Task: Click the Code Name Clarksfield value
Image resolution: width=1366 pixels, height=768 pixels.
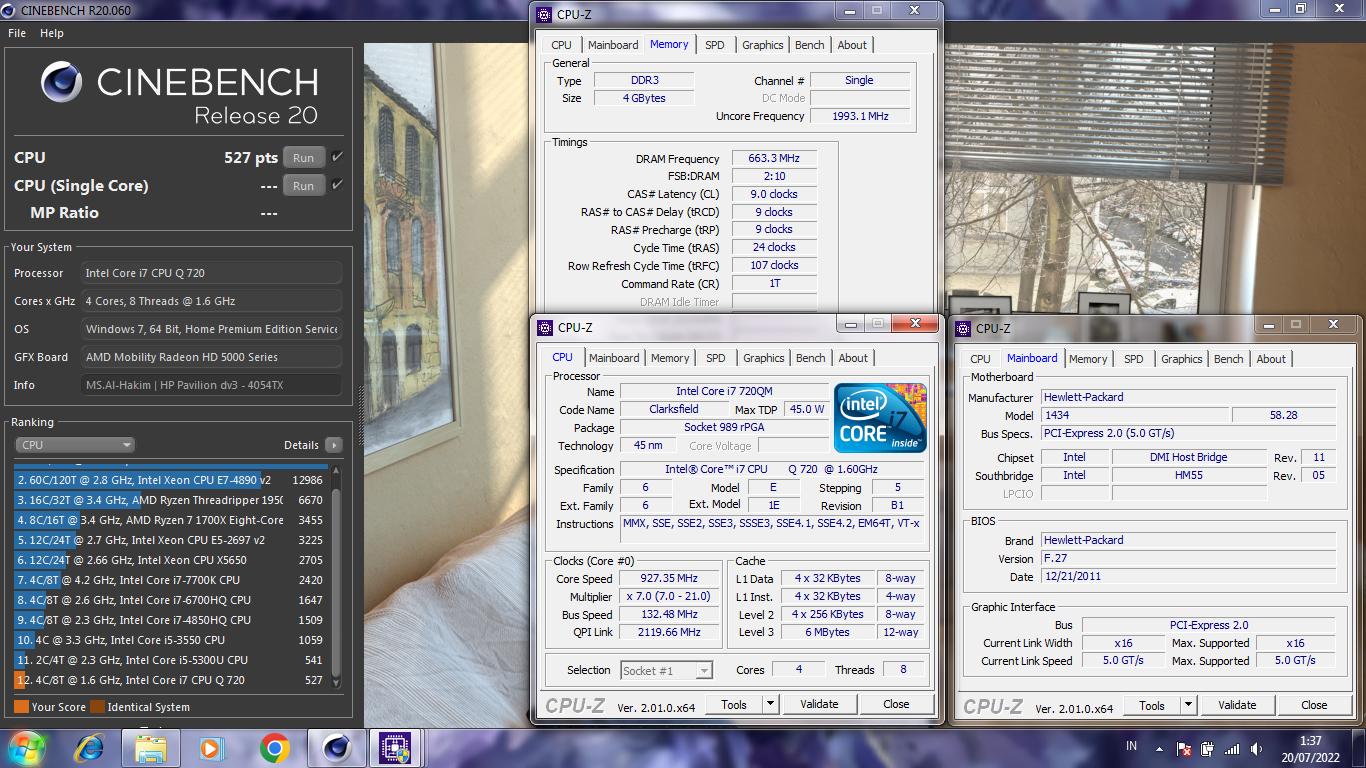Action: click(672, 409)
